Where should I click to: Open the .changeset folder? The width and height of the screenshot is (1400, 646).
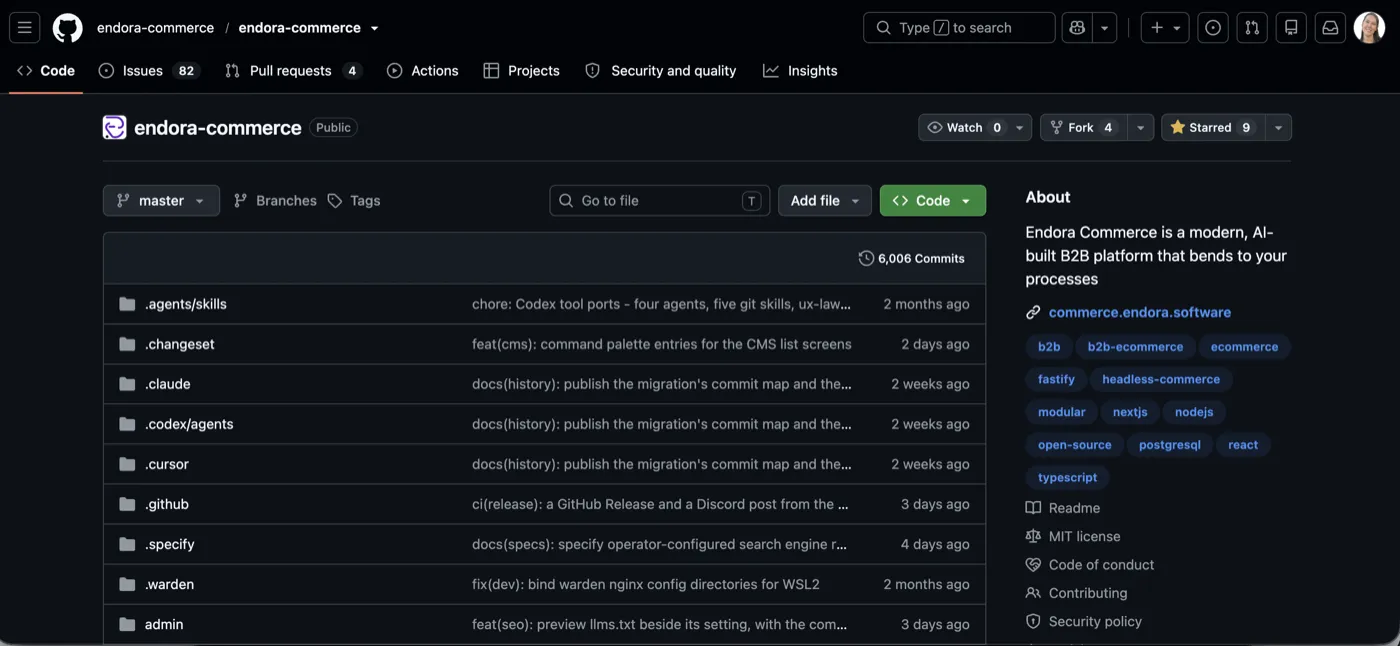tap(180, 344)
